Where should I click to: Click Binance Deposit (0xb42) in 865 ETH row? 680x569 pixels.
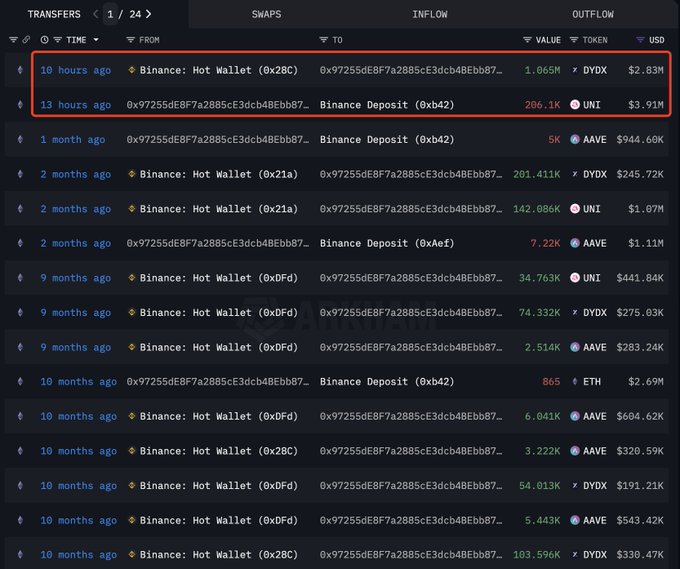387,382
